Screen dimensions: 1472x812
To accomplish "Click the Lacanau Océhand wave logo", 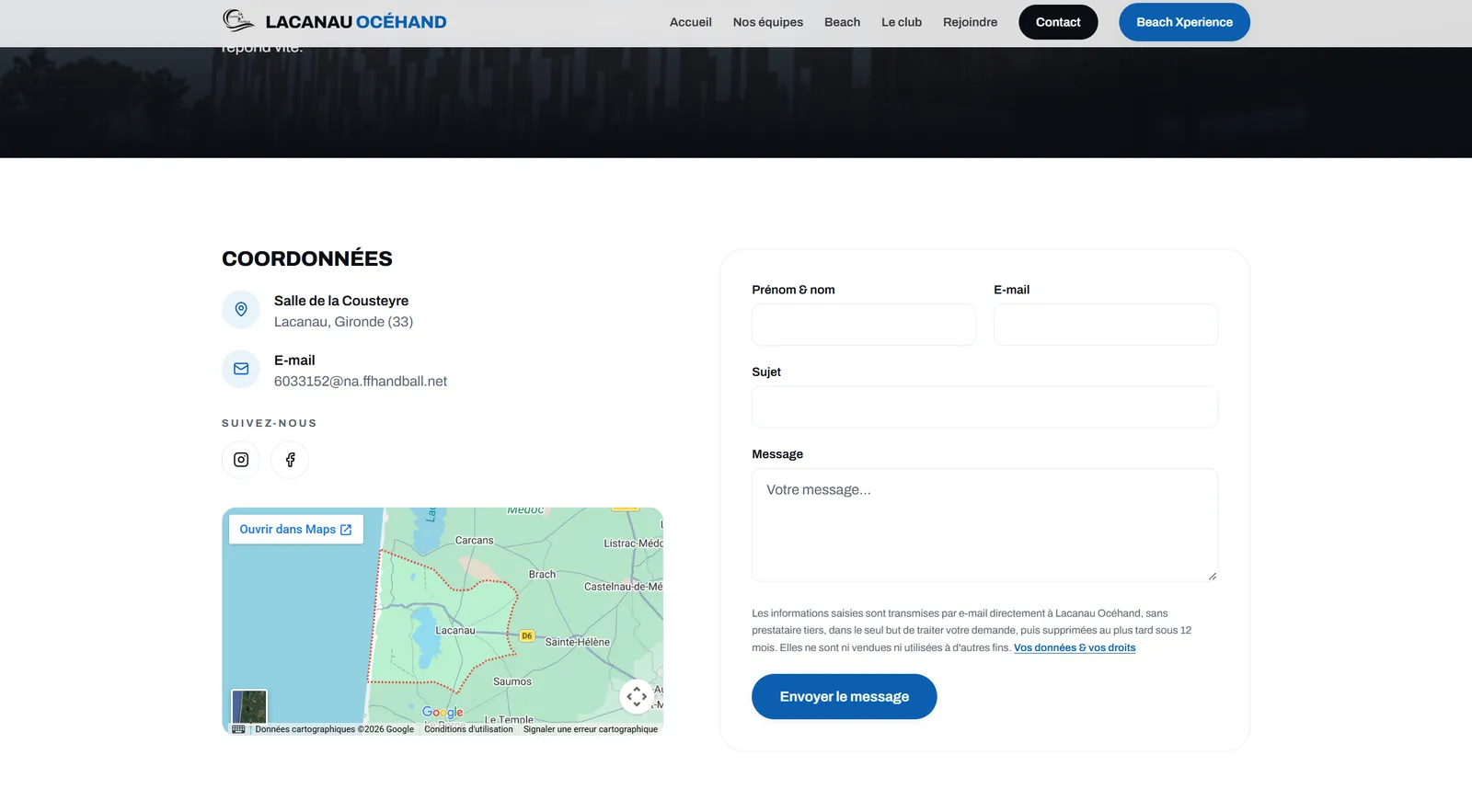I will point(238,20).
